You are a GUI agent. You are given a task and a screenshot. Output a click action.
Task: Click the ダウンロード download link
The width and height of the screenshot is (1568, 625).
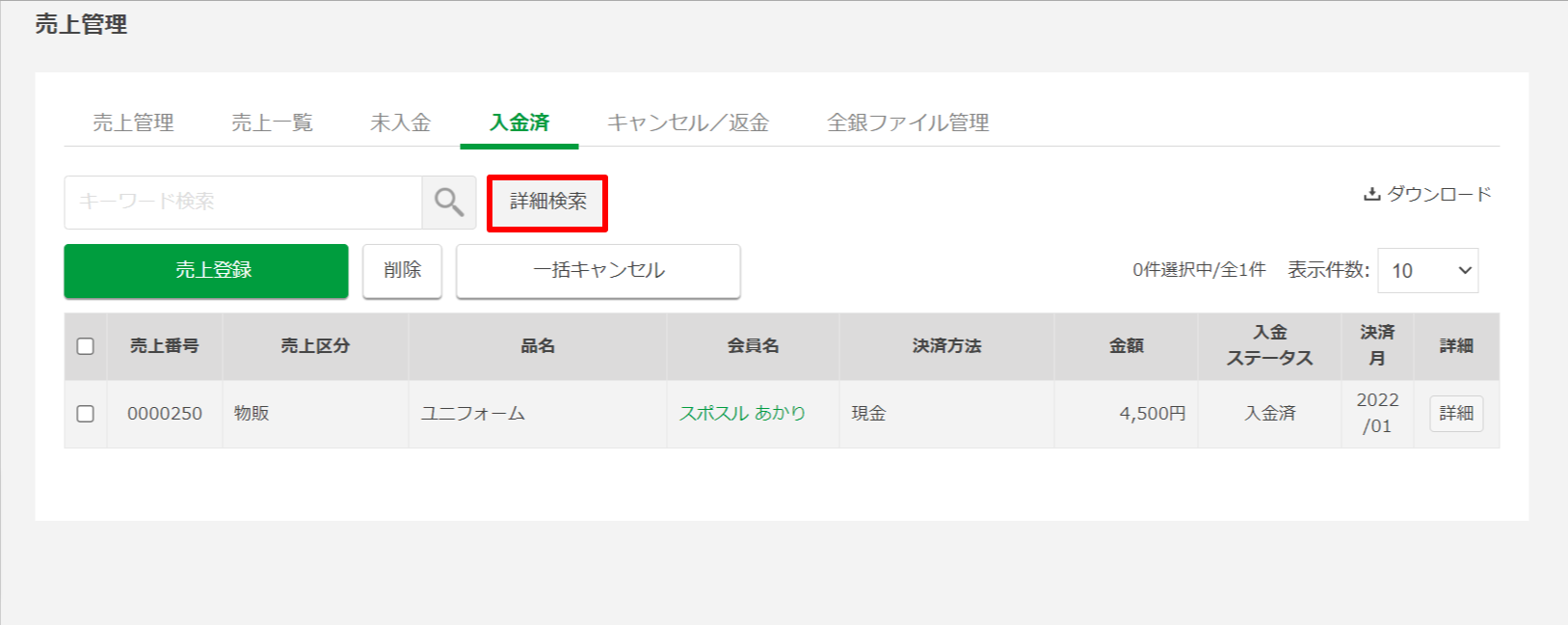point(1427,194)
